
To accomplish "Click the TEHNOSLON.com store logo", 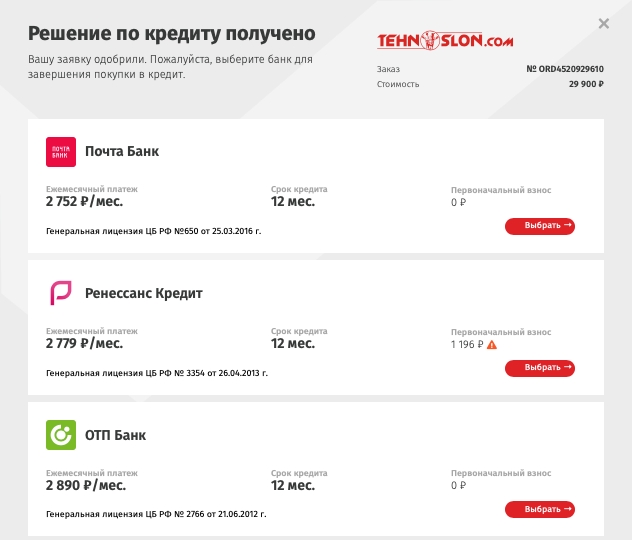I will point(445,41).
